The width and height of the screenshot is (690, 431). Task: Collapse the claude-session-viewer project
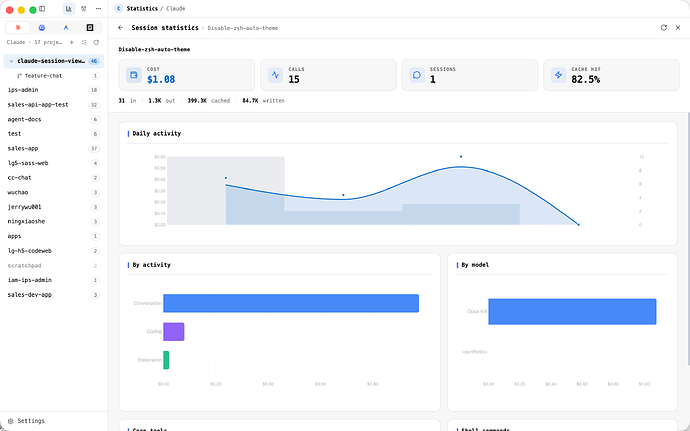11,61
